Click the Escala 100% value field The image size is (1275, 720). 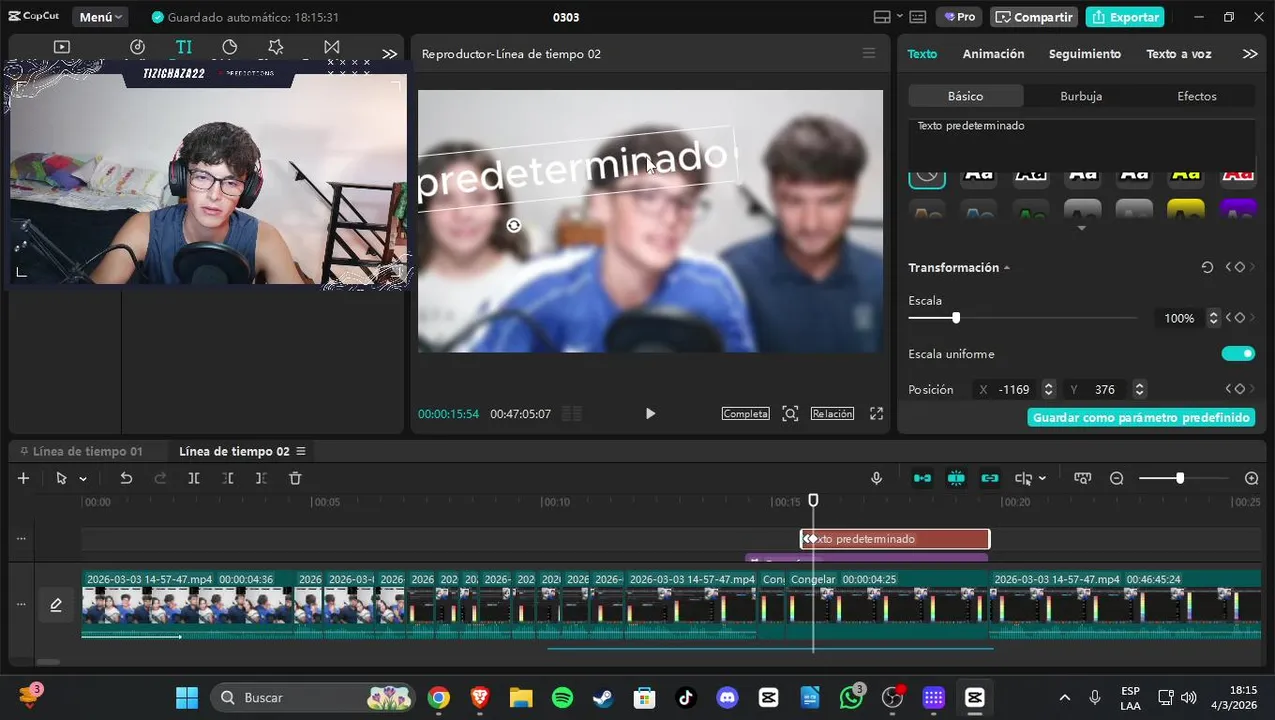pos(1179,318)
